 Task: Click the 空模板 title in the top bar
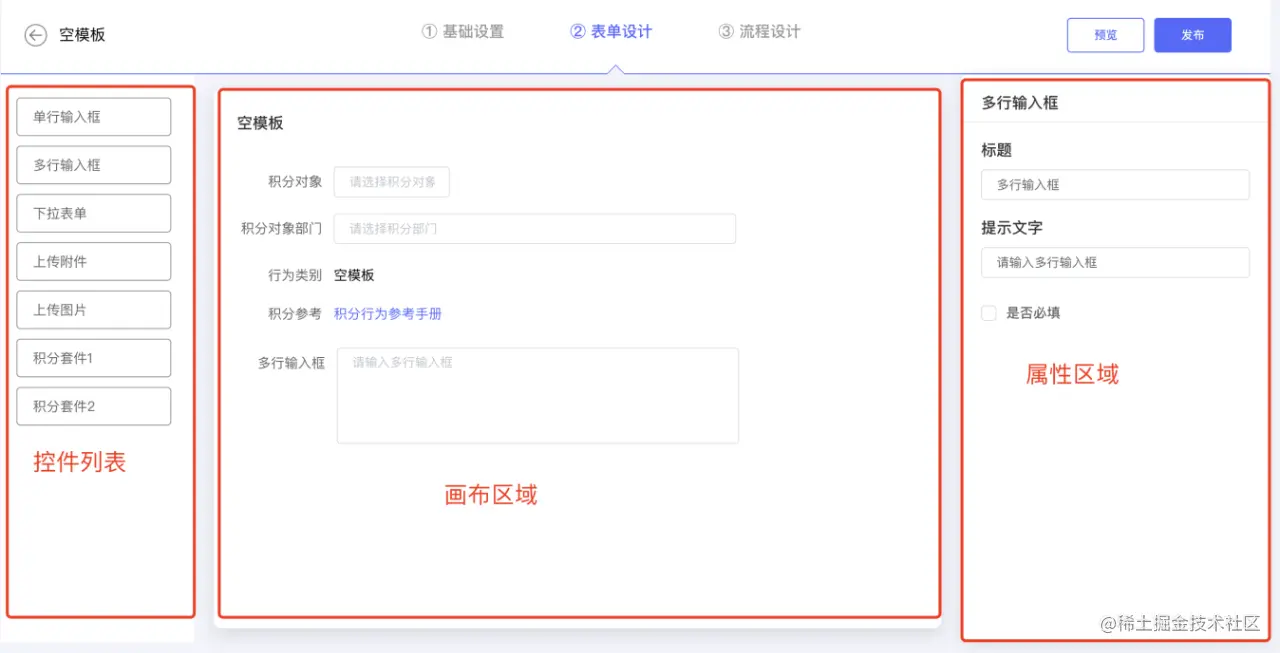tap(82, 35)
